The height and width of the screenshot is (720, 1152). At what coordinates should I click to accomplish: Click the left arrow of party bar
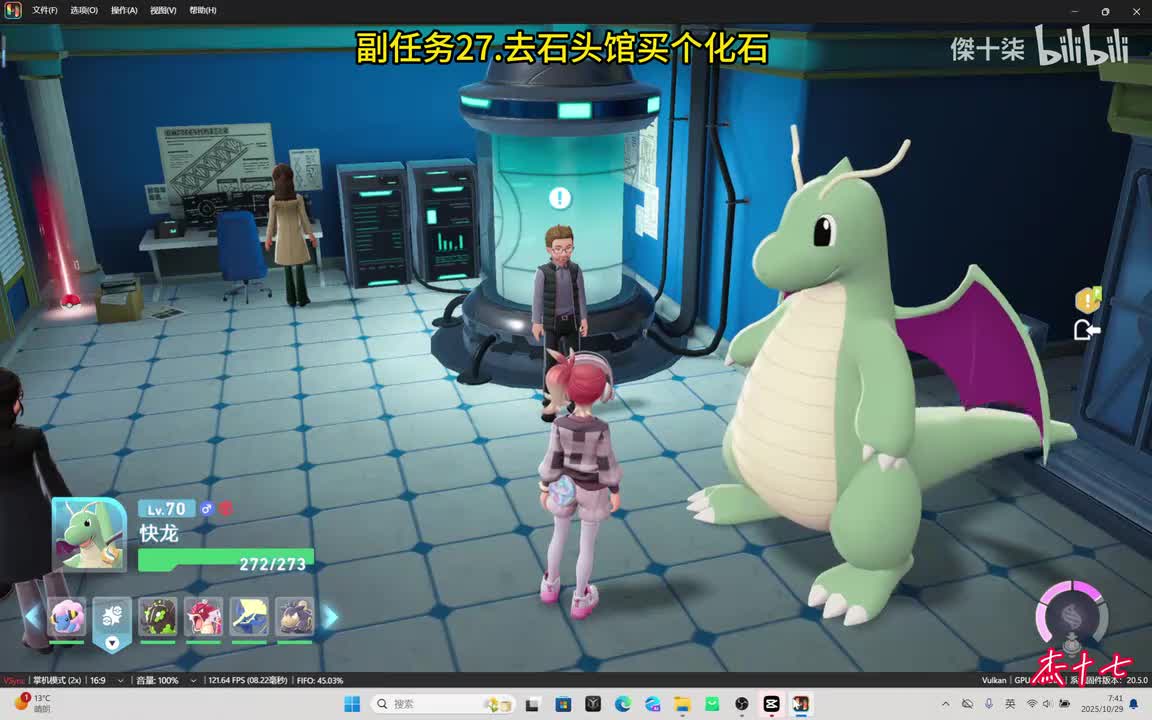pos(32,617)
